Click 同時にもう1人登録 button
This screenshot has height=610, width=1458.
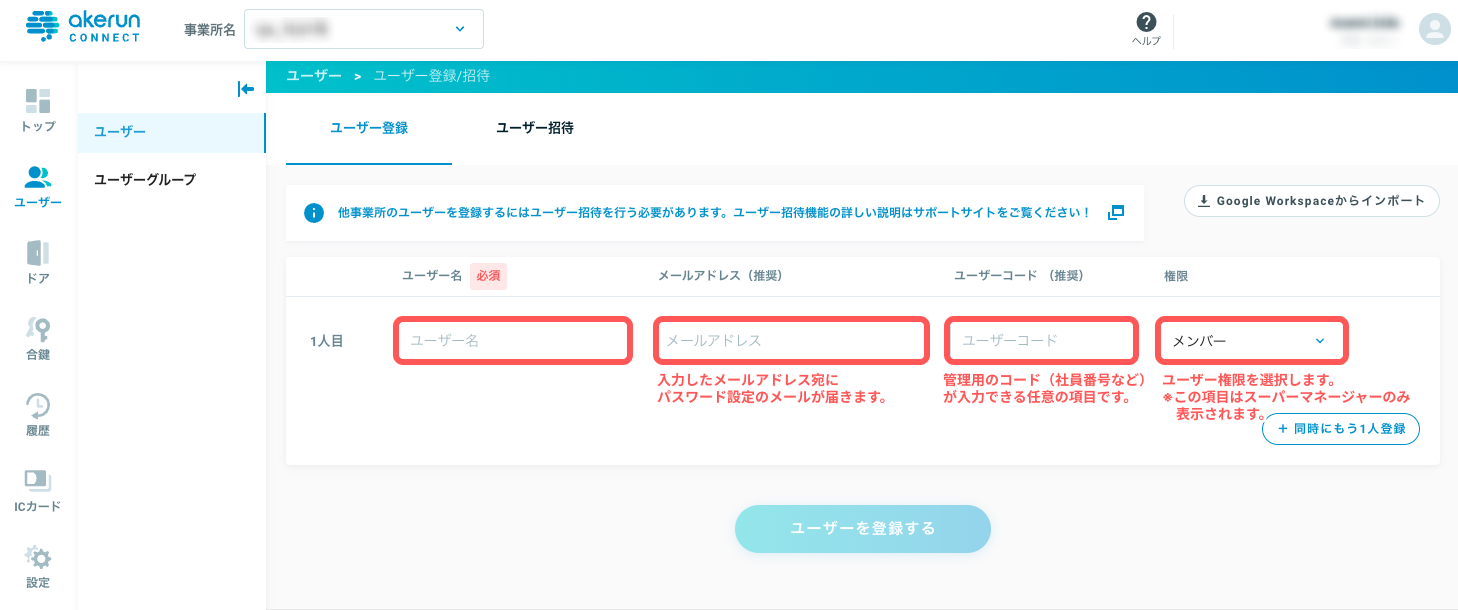(x=1341, y=429)
